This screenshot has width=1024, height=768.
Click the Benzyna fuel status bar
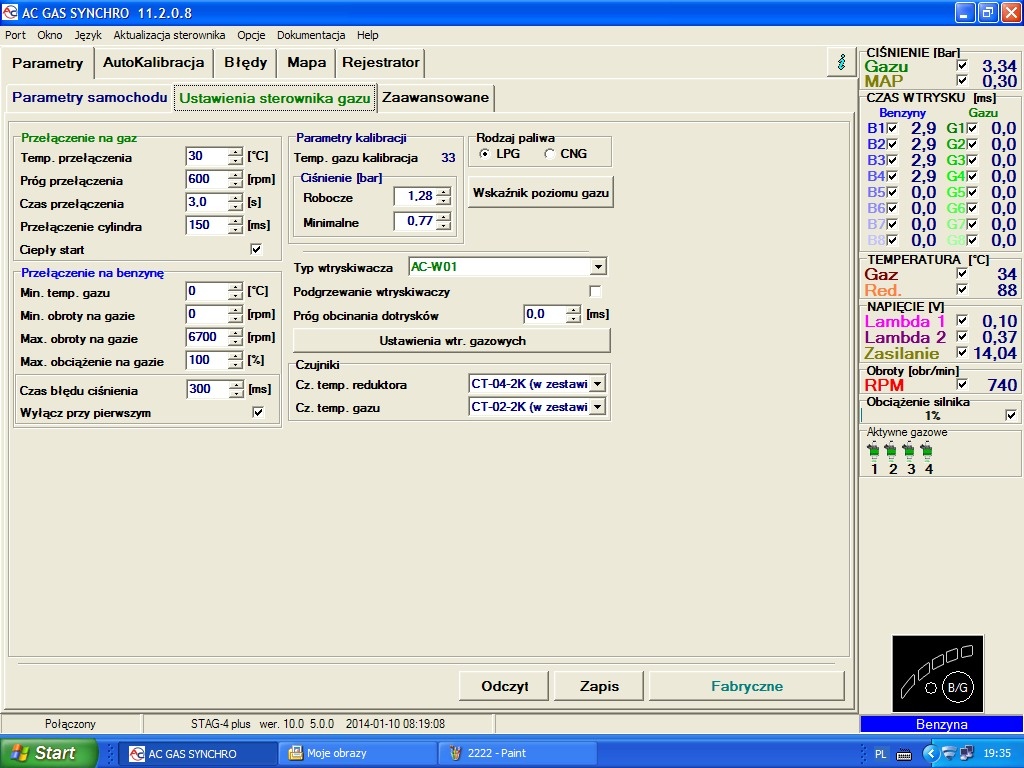coord(941,724)
